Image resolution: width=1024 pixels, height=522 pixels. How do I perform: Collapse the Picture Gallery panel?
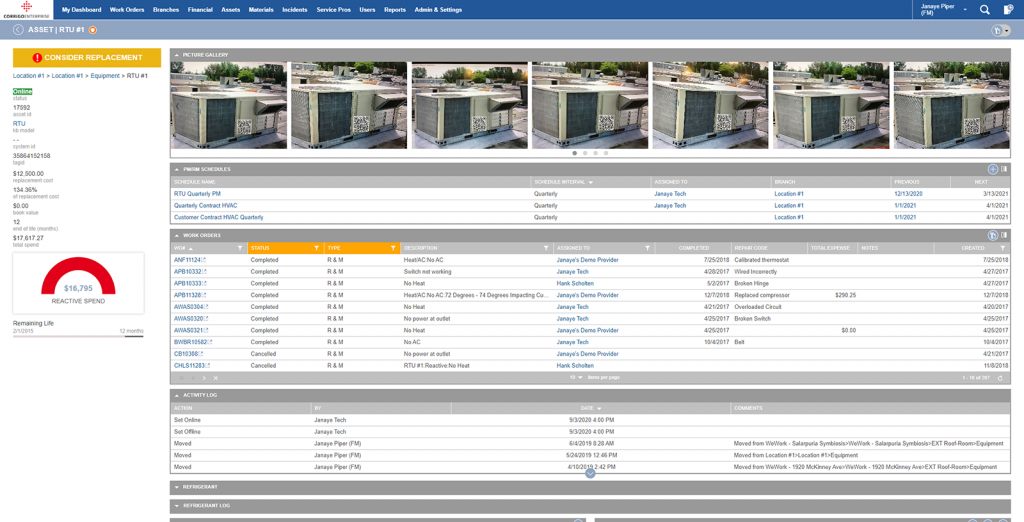click(177, 55)
